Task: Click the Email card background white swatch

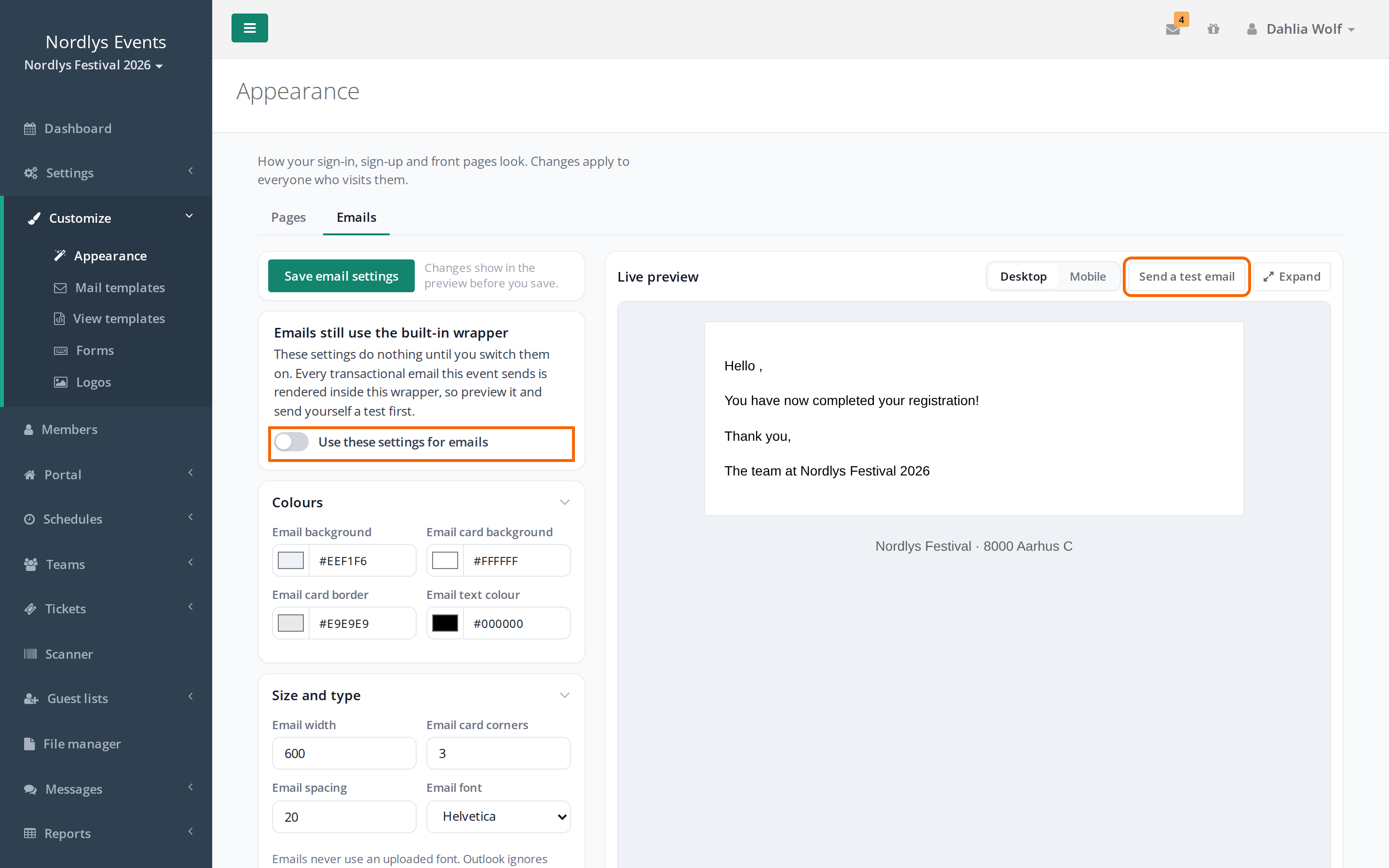Action: point(445,560)
